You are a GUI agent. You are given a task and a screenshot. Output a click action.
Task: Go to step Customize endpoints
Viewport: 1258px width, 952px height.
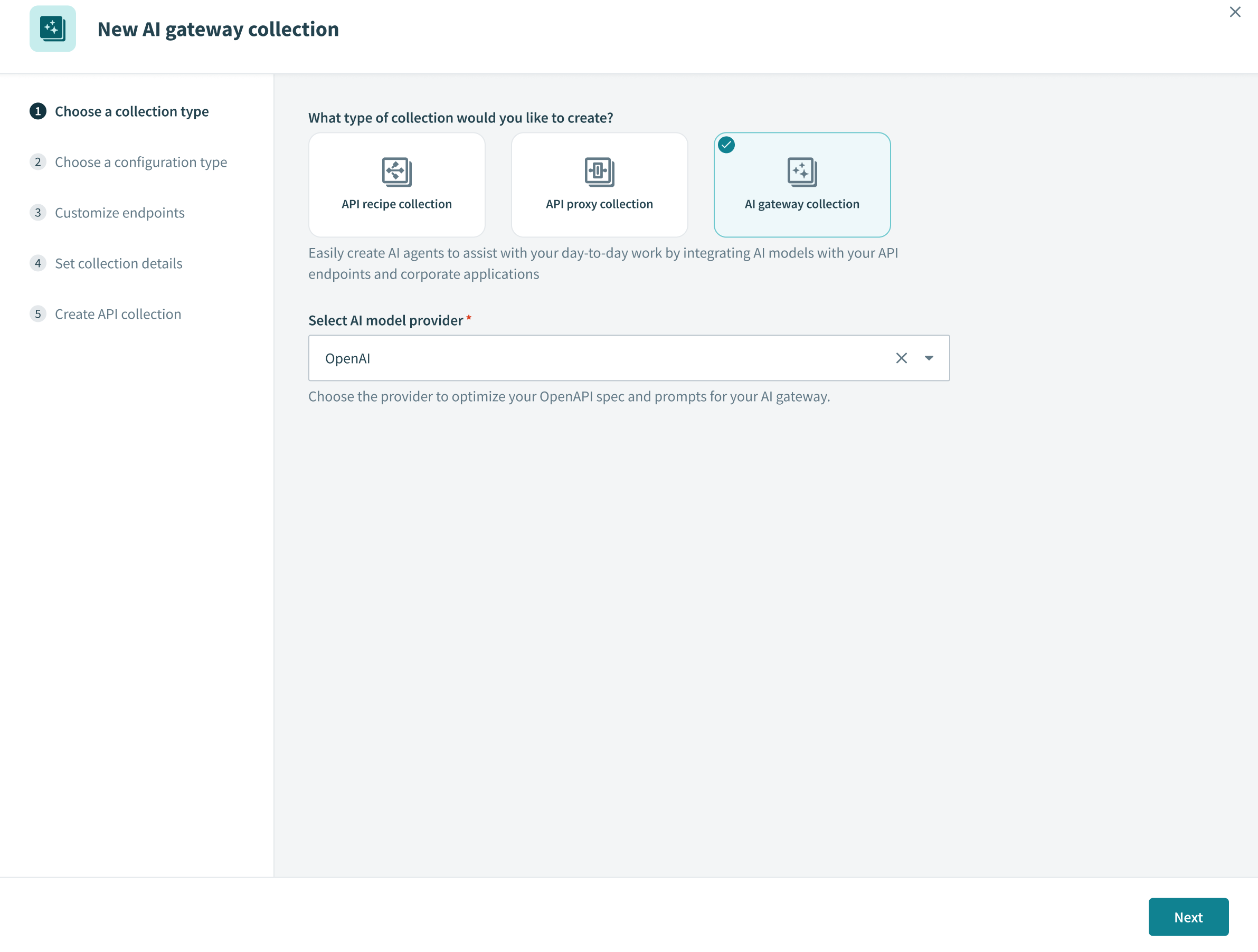click(107, 213)
